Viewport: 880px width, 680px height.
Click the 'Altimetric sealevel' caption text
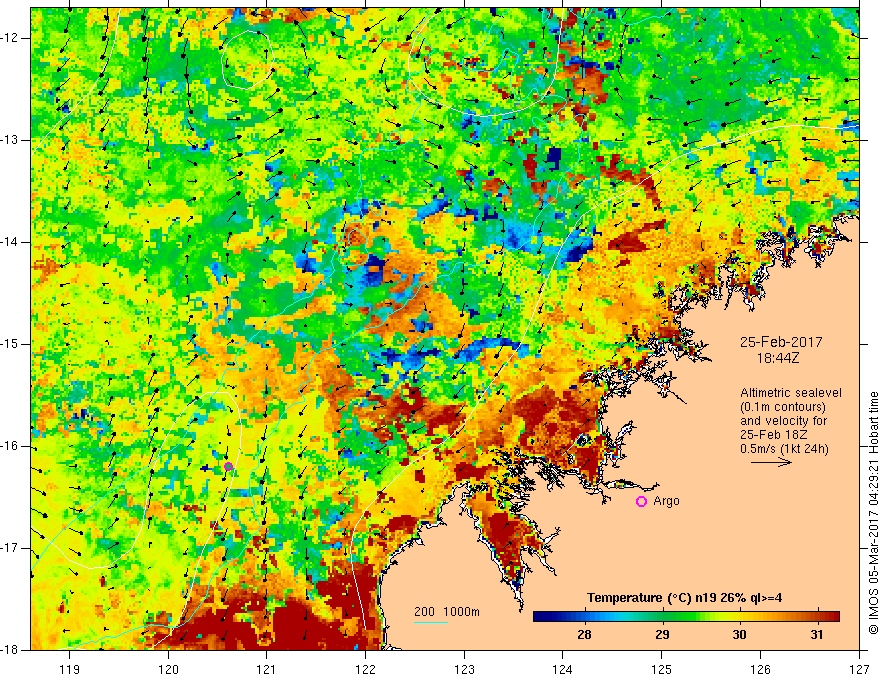(x=791, y=393)
